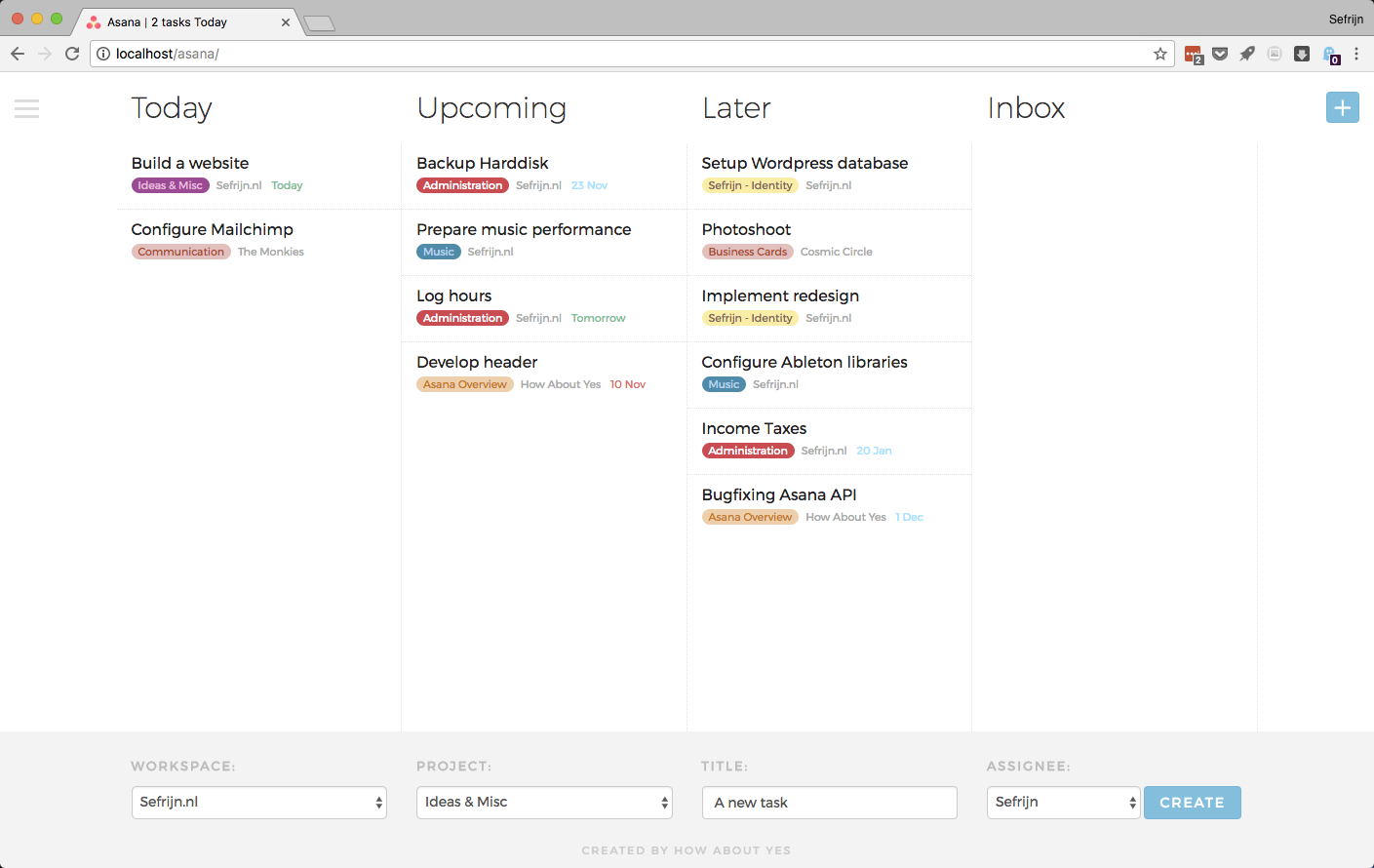The image size is (1374, 868).
Task: Click Asana Overview tag under Develop header
Action: 465,384
